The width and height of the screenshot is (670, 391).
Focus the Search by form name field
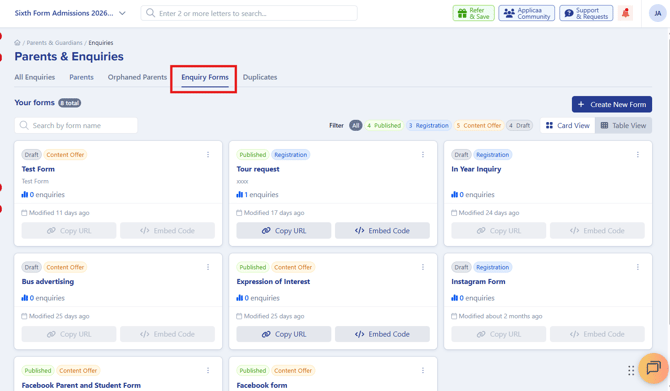click(76, 126)
